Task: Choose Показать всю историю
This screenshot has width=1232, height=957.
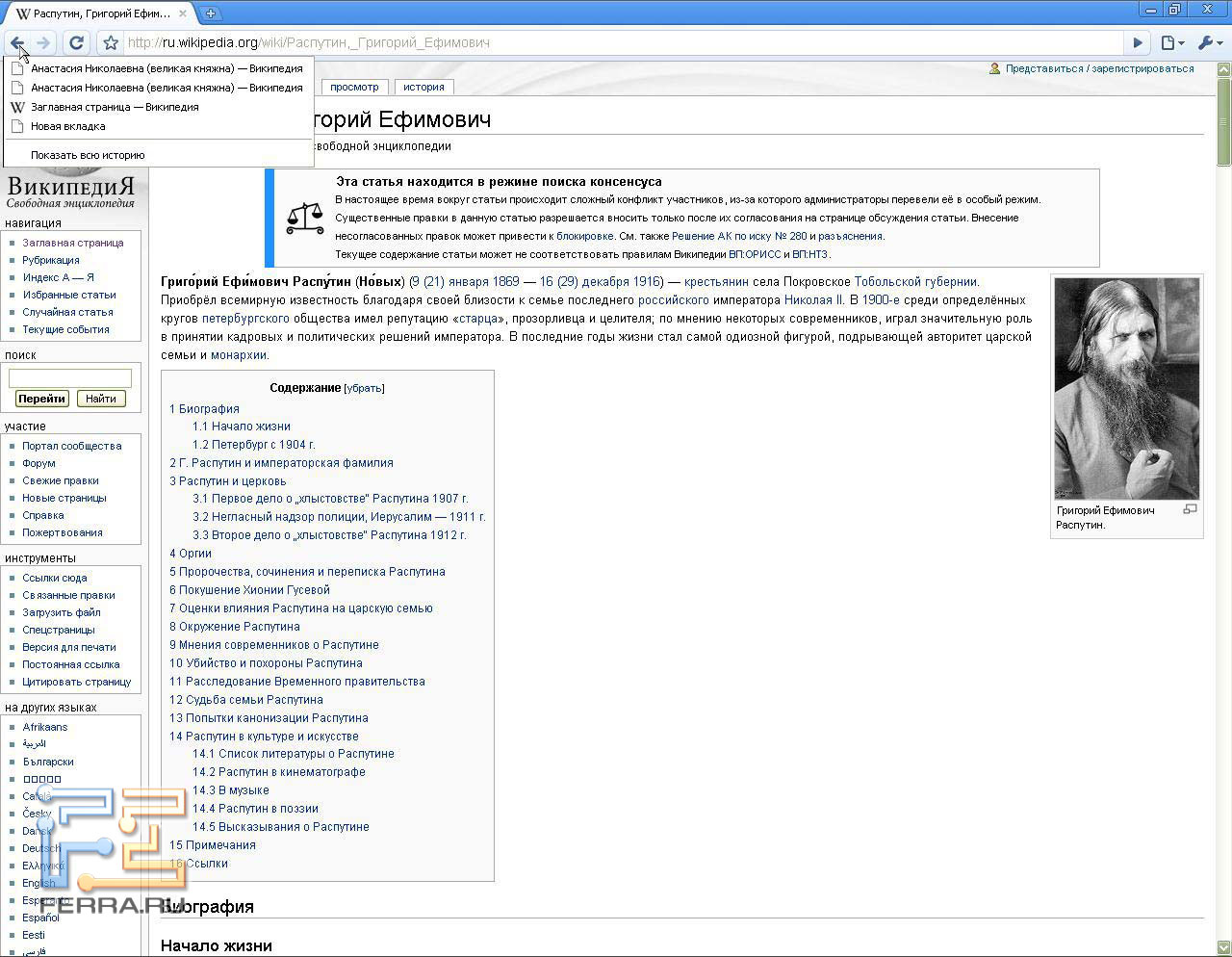Action: [159, 155]
